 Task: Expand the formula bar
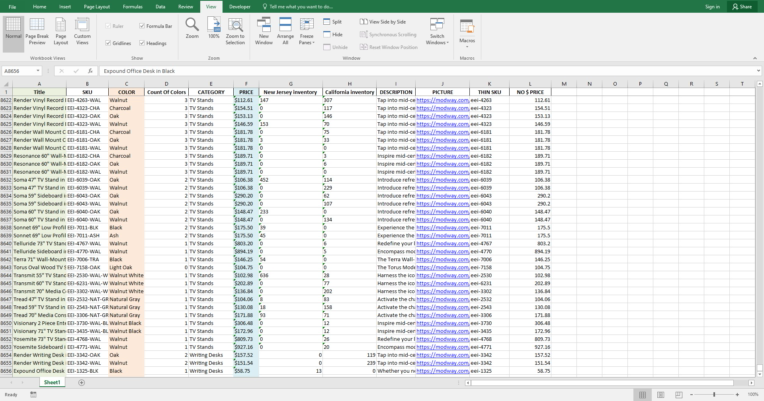(758, 71)
